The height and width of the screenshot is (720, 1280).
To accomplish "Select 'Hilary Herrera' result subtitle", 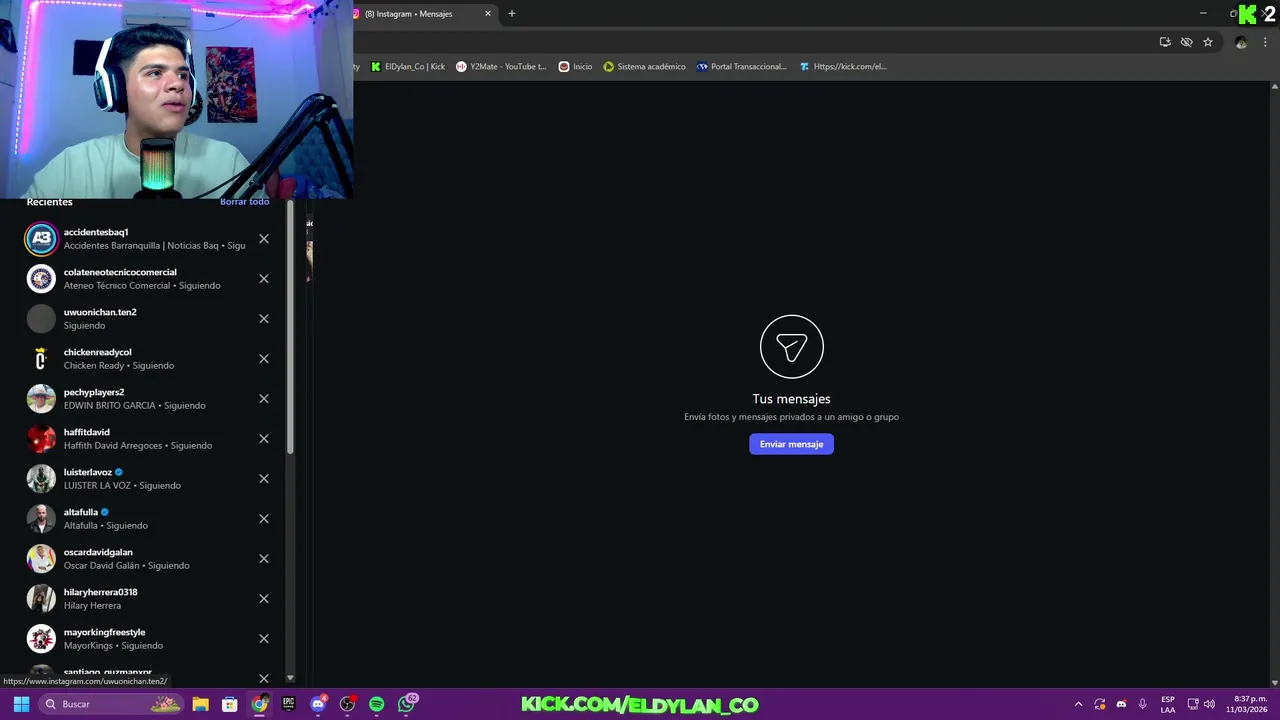I will [92, 605].
